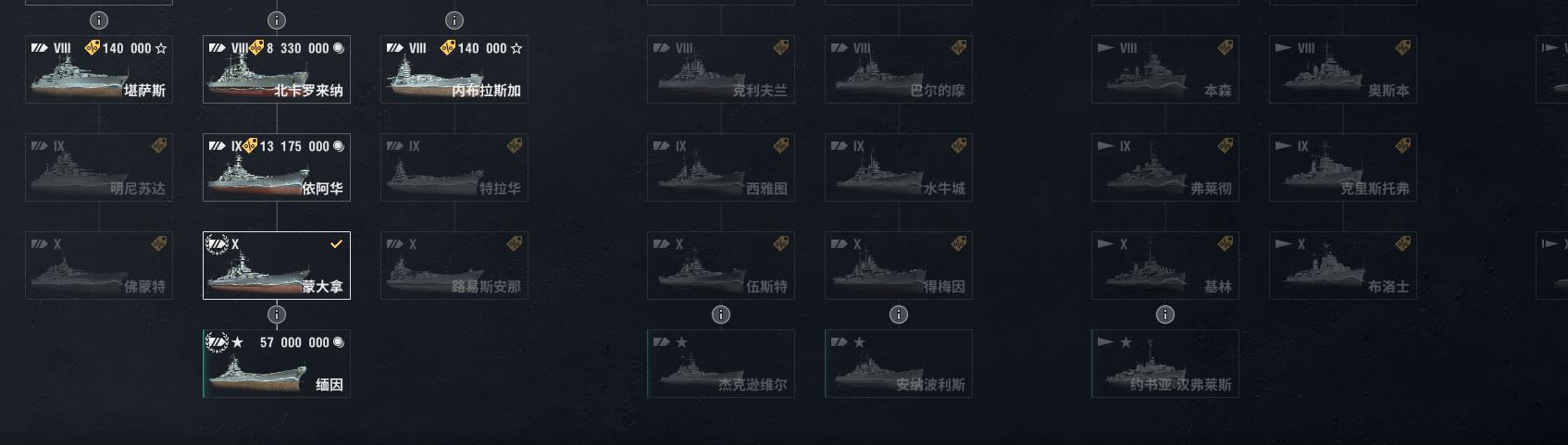Open the info icon above 北卡罗来纳
1568x445 pixels.
pyautogui.click(x=277, y=19)
